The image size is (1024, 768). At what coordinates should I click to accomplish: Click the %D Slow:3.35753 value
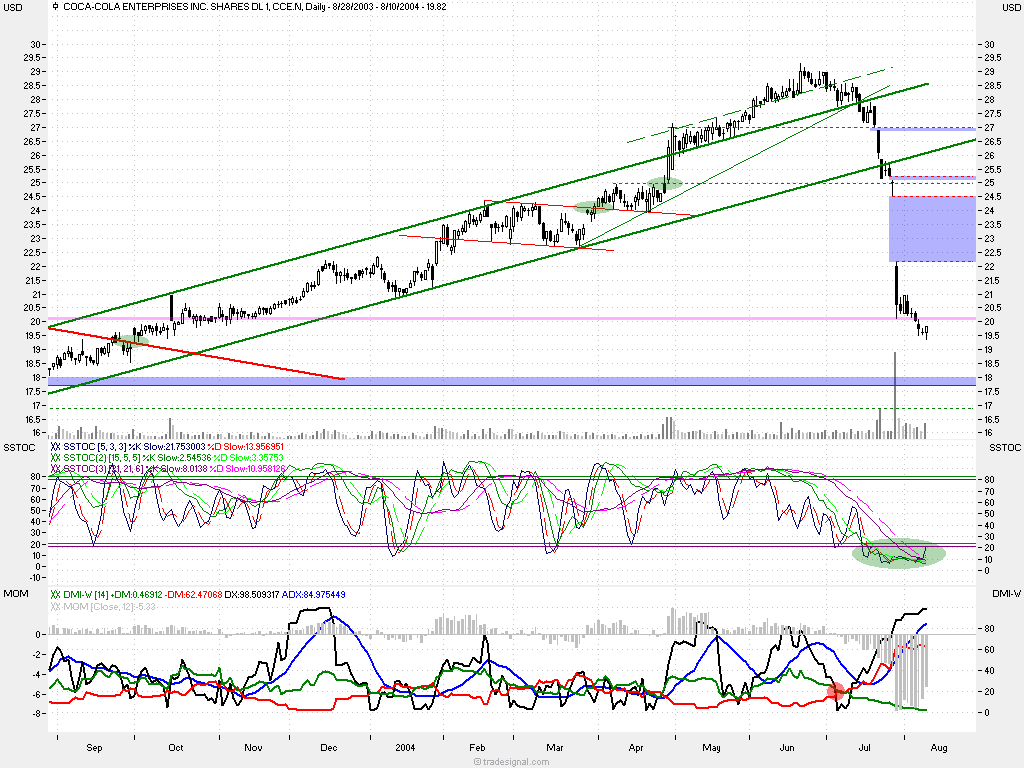point(249,458)
